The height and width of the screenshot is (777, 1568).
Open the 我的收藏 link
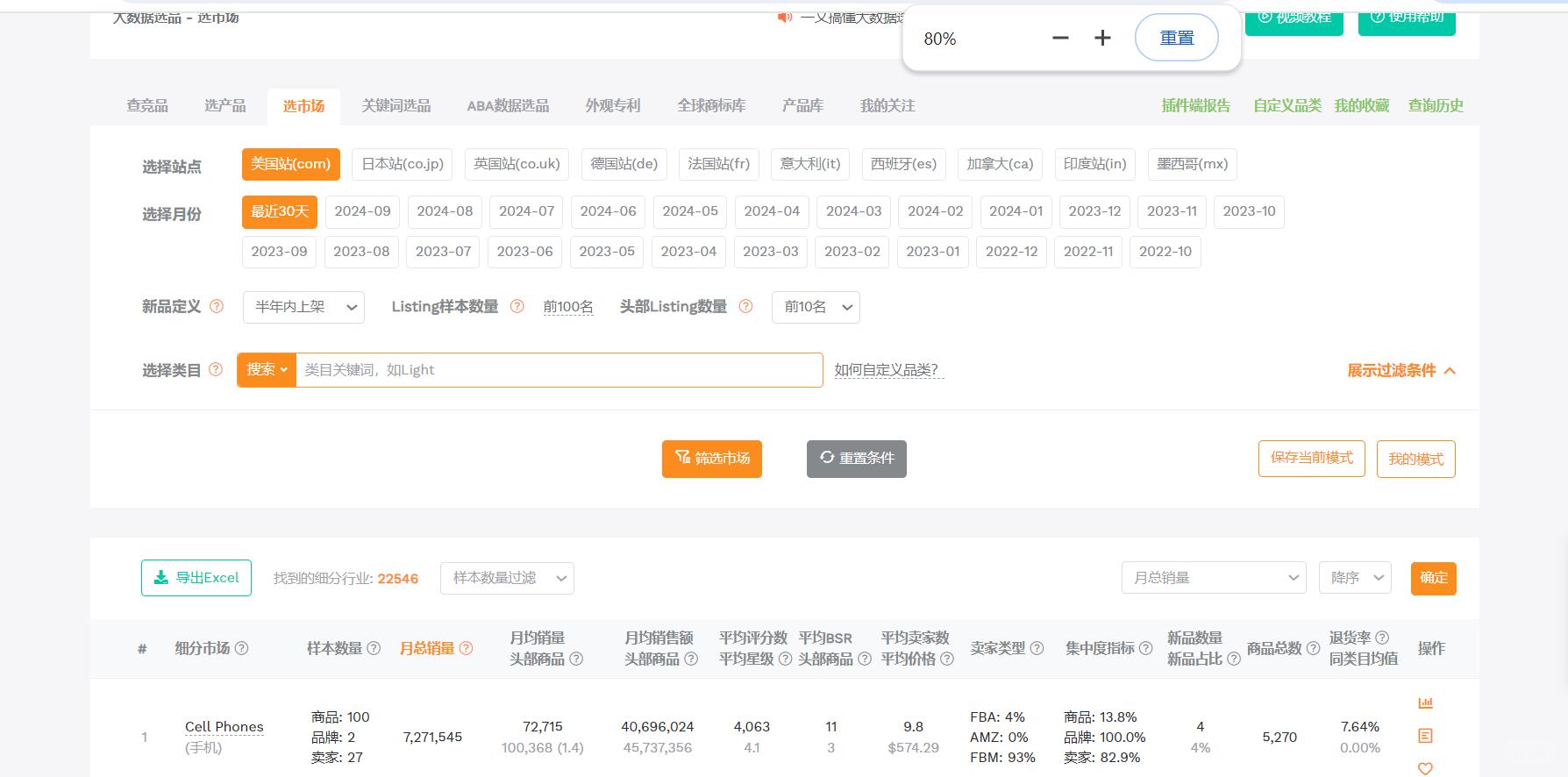[1362, 106]
